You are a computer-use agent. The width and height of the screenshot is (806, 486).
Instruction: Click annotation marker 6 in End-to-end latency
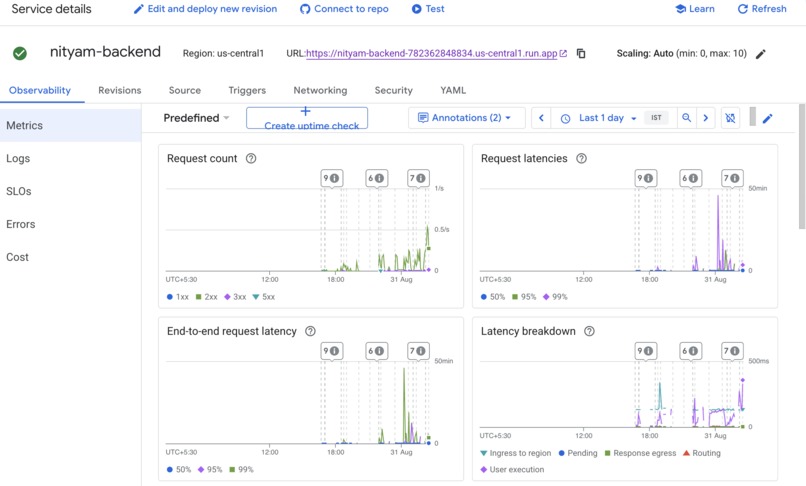[376, 351]
